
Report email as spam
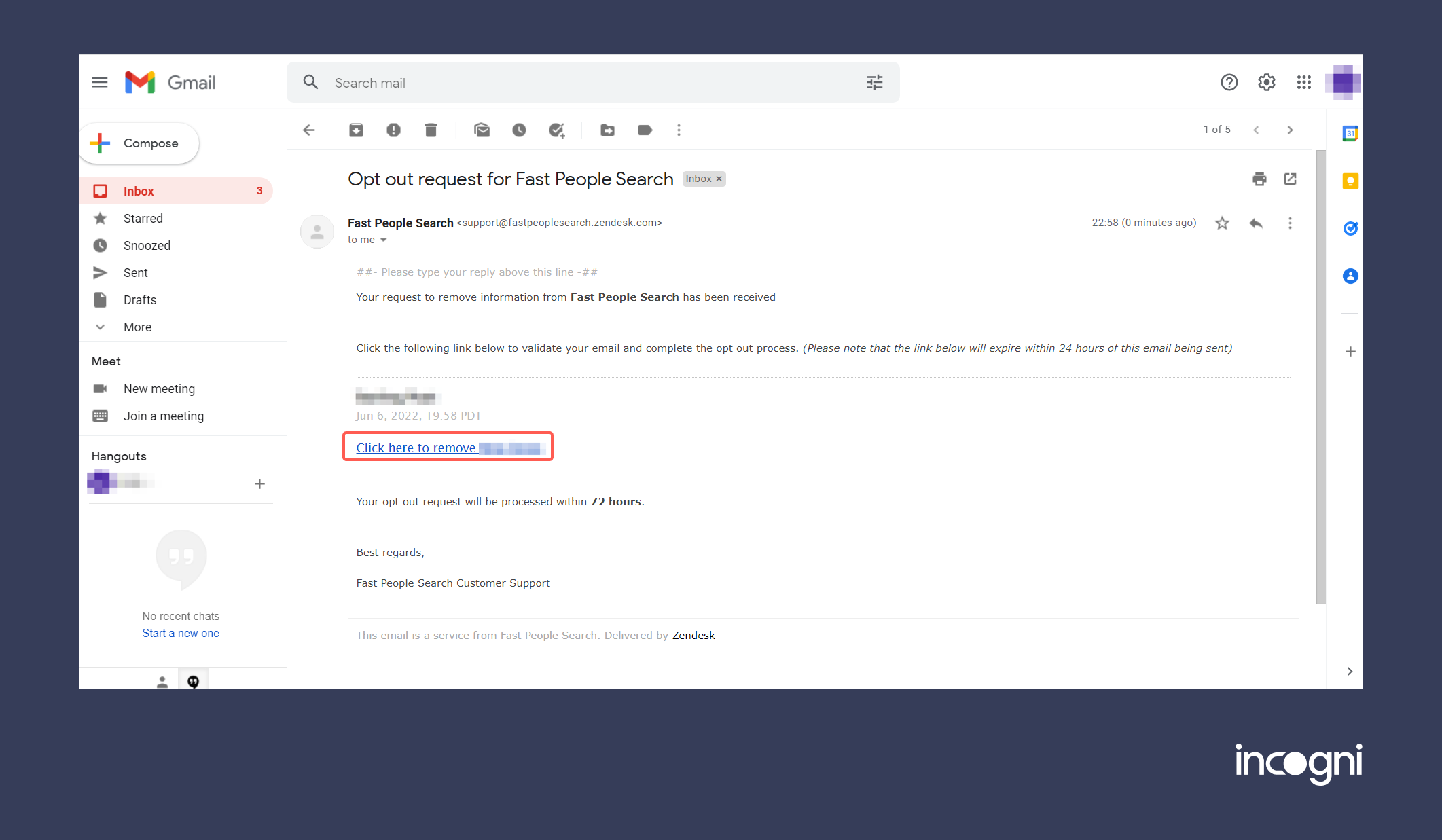(x=393, y=130)
